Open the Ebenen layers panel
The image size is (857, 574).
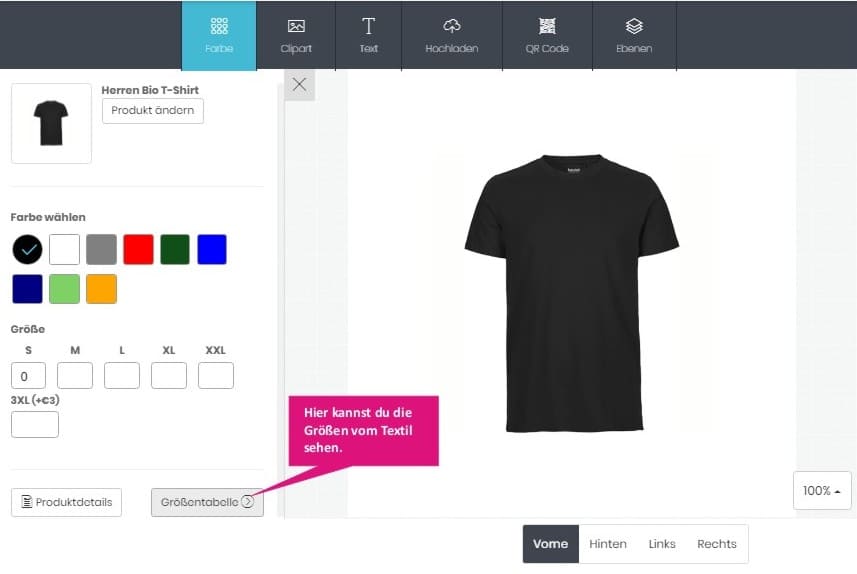pos(634,35)
